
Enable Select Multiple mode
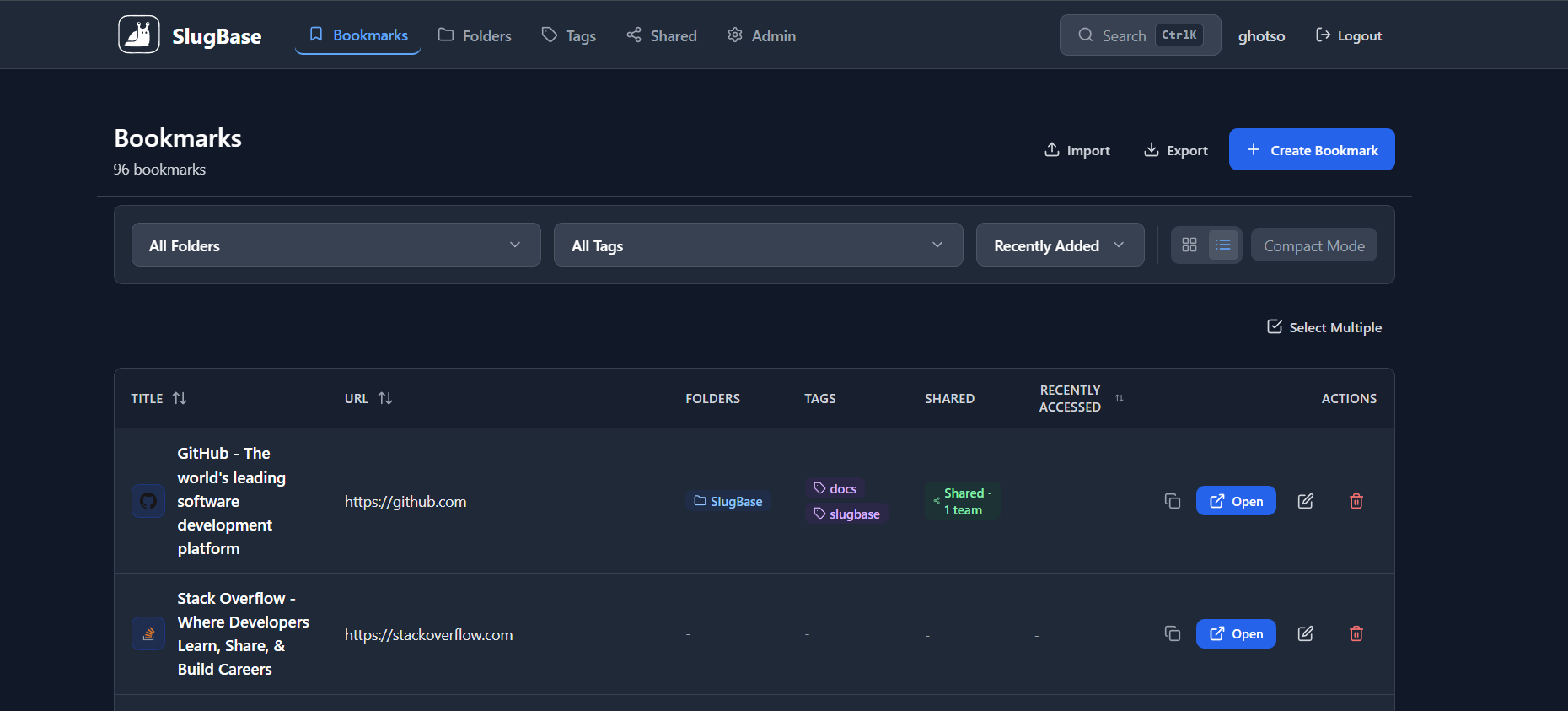[x=1324, y=327]
